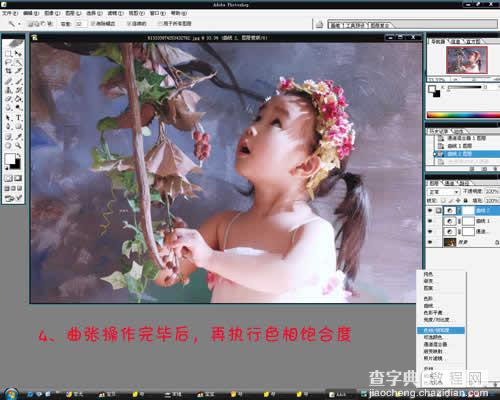The height and width of the screenshot is (400, 500).
Task: Open the 画笔 Brushes palette well tab
Action: point(336,25)
